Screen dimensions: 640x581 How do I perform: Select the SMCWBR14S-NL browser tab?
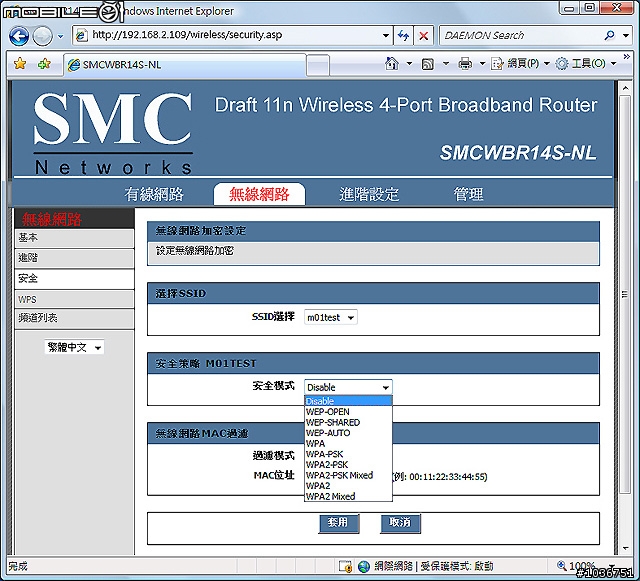click(x=185, y=65)
